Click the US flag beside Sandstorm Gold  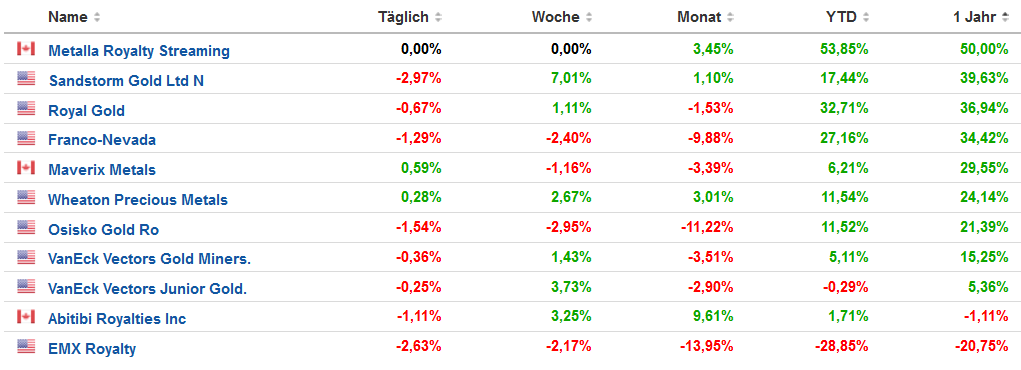[25, 79]
